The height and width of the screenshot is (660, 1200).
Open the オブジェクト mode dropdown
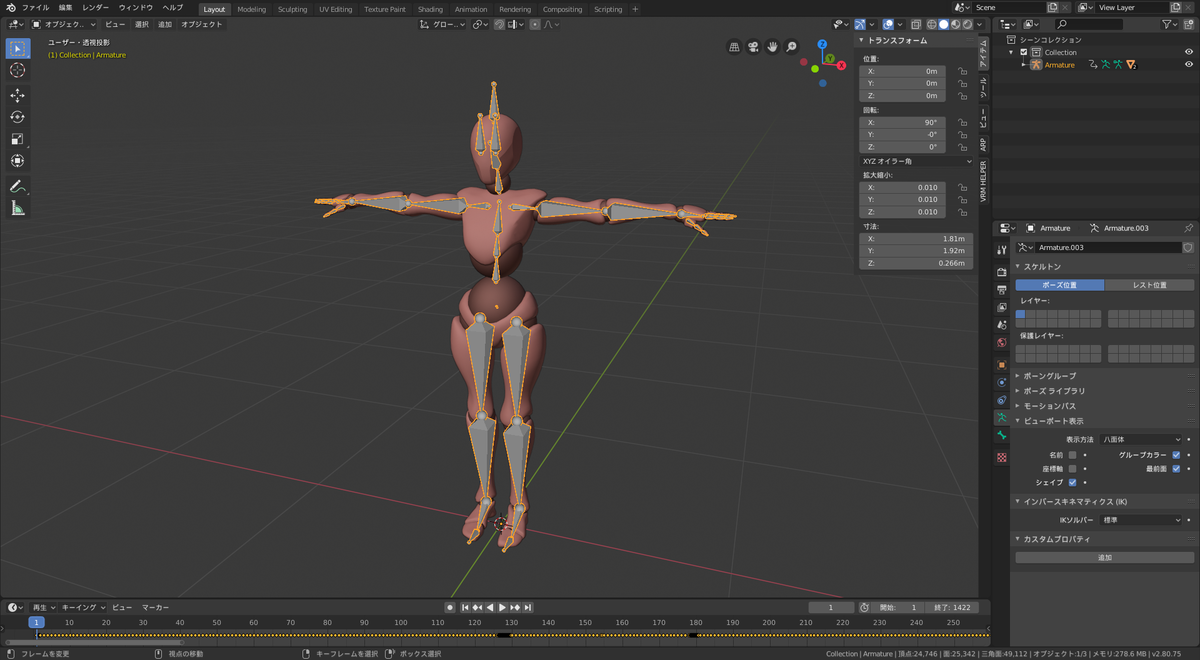(x=64, y=24)
